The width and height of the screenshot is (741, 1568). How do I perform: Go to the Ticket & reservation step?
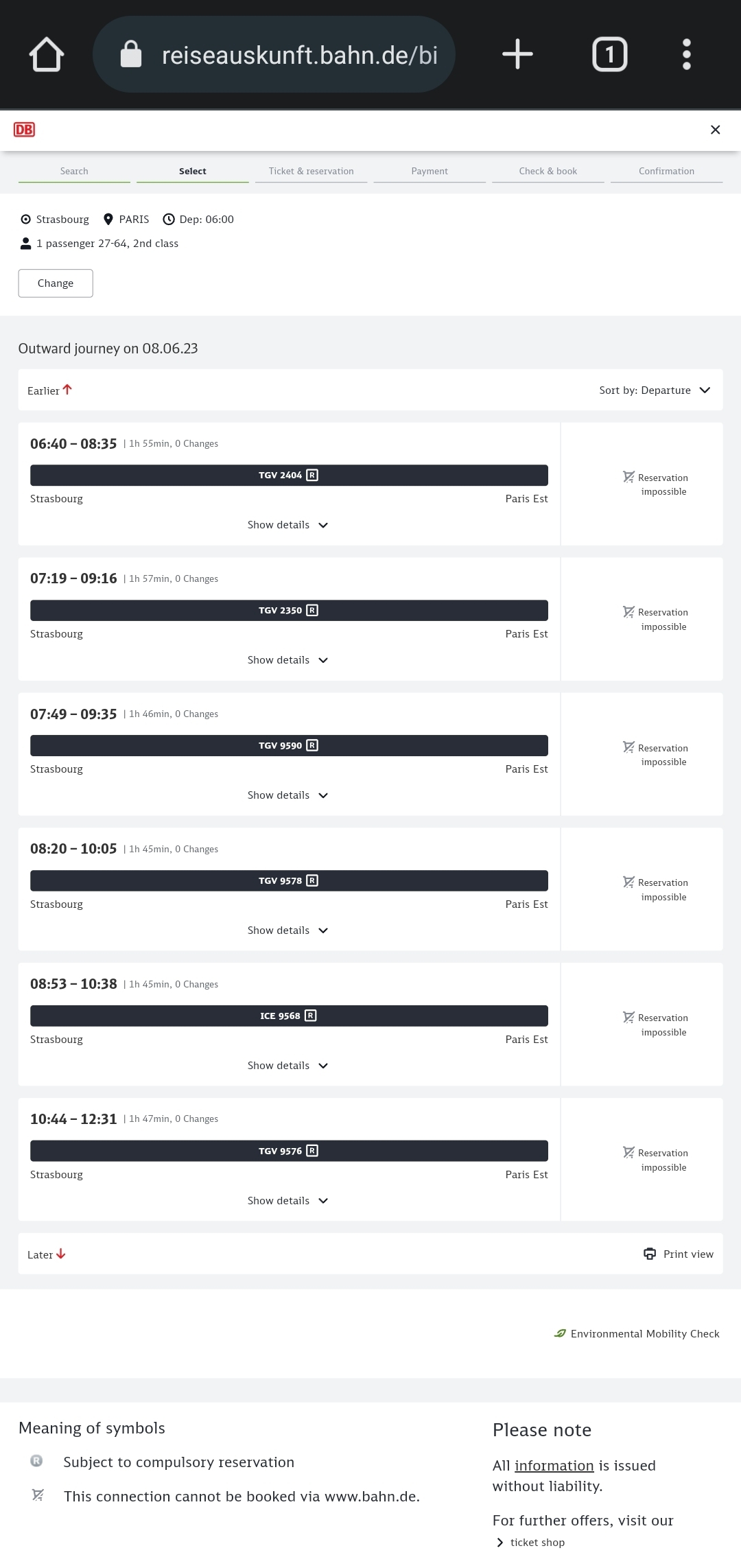point(311,172)
